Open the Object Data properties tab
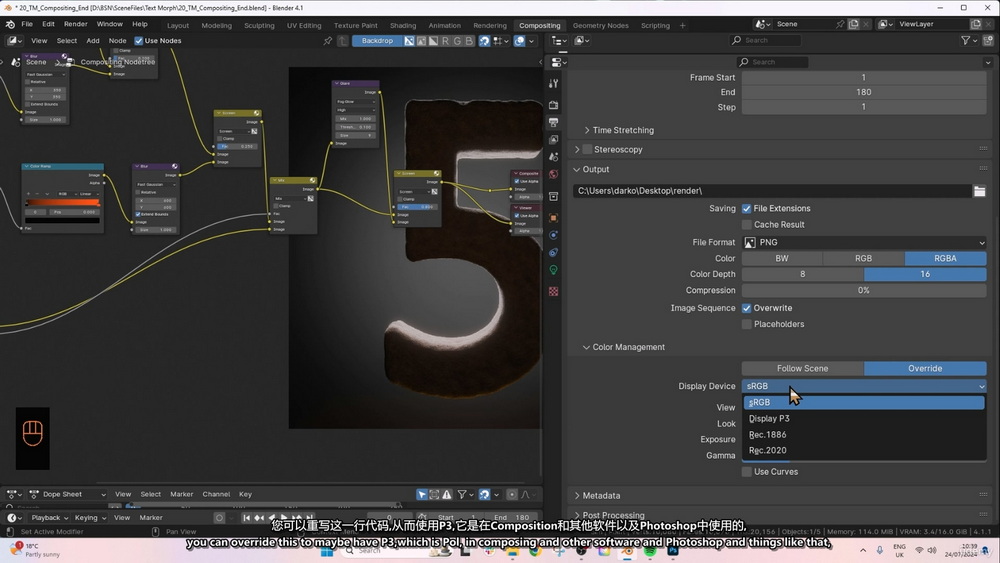 tap(554, 270)
